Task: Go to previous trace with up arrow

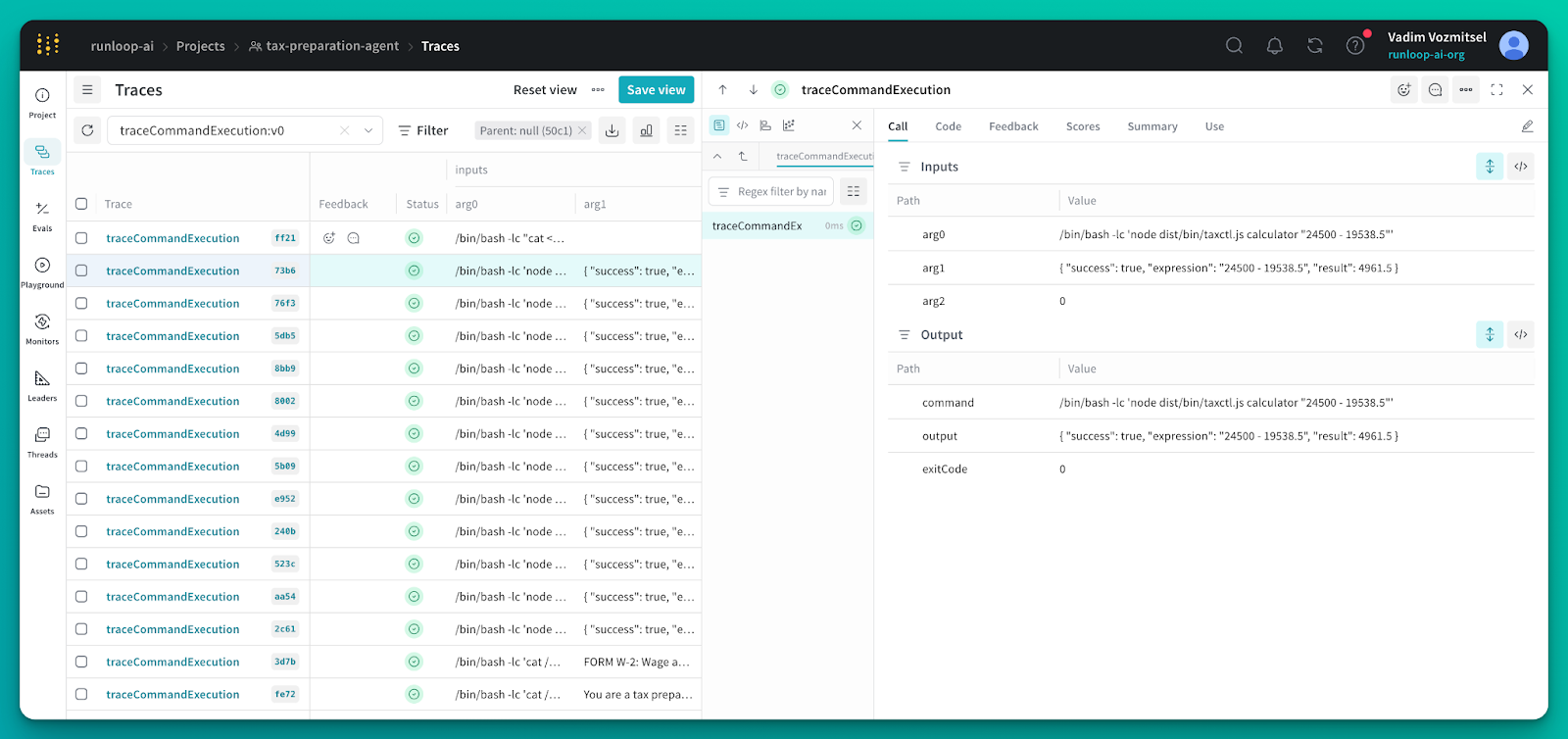Action: click(x=722, y=89)
